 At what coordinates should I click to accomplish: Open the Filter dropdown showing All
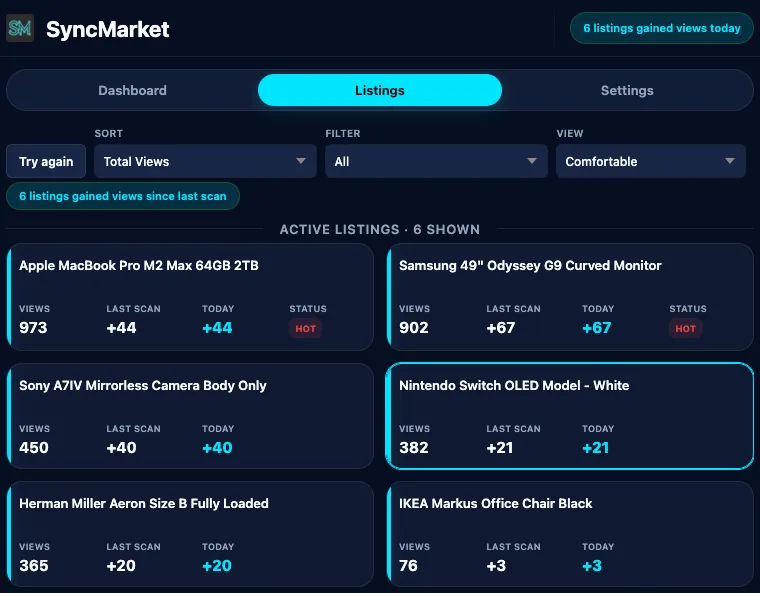tap(436, 161)
